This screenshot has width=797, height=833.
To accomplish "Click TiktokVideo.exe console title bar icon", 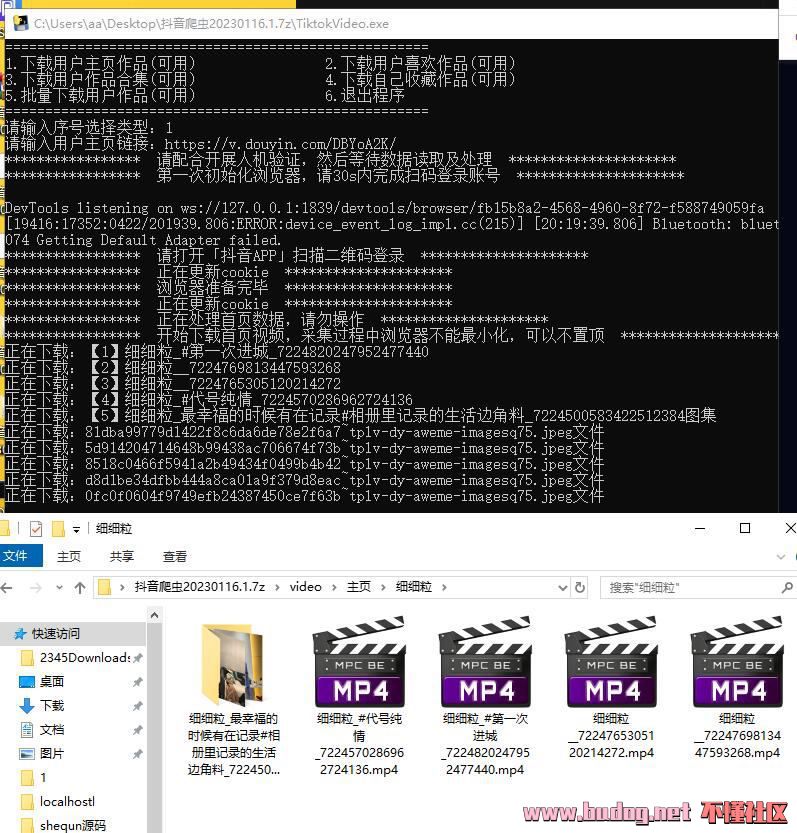I will pyautogui.click(x=21, y=23).
